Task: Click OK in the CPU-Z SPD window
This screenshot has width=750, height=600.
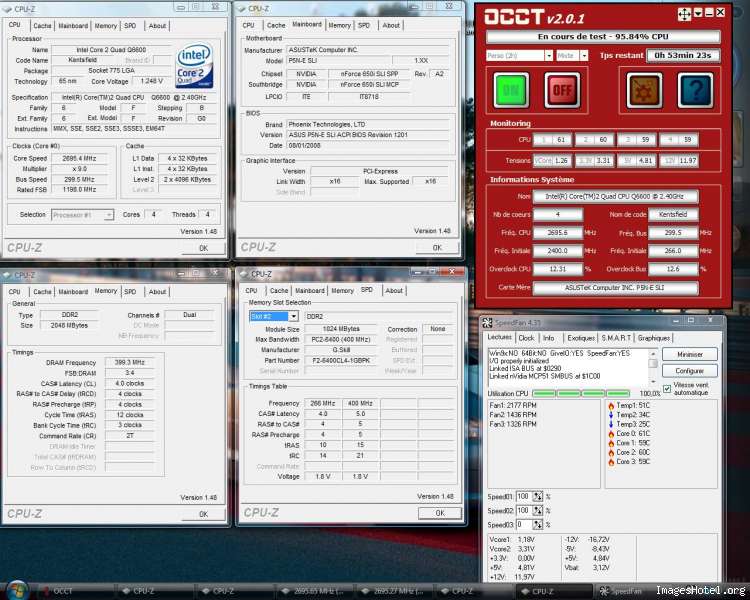Action: pyautogui.click(x=440, y=513)
